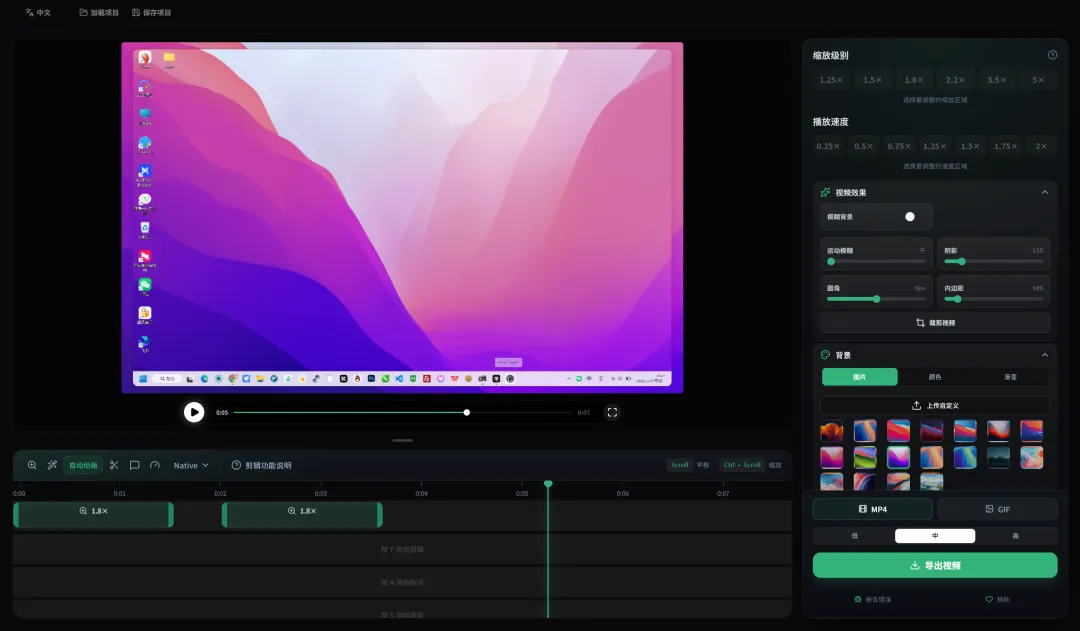The width and height of the screenshot is (1080, 631).
Task: Select GIF export format
Action: coord(997,509)
